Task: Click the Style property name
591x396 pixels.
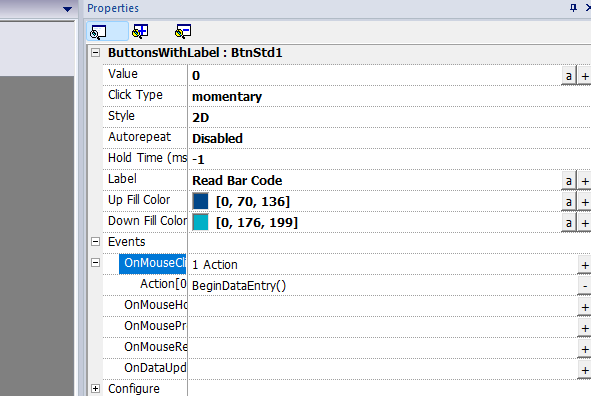Action: (121, 116)
